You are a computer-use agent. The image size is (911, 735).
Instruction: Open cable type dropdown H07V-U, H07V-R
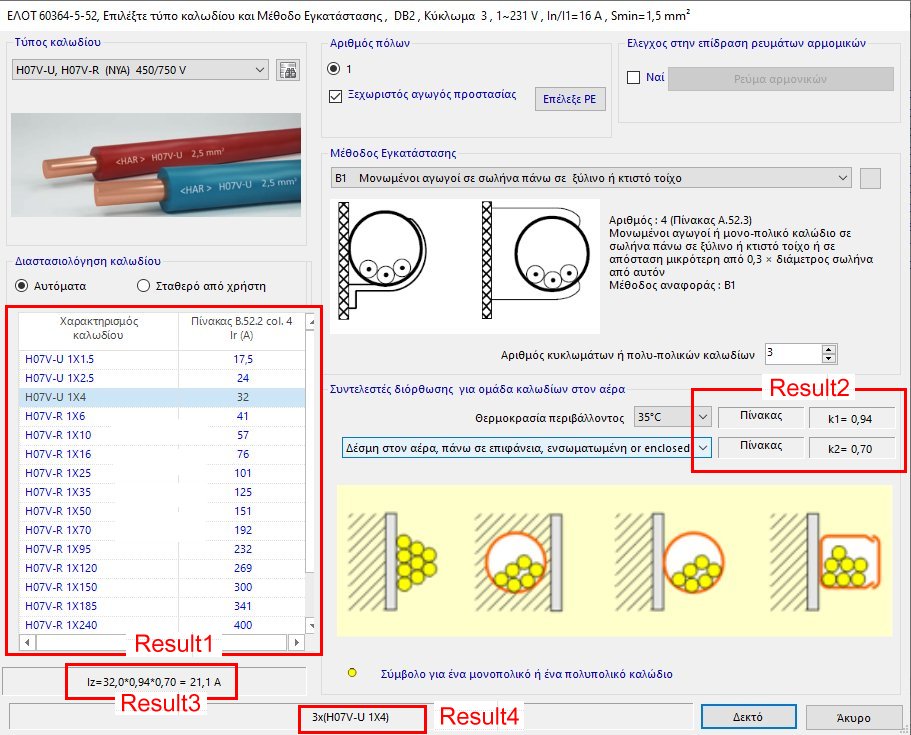[x=140, y=70]
